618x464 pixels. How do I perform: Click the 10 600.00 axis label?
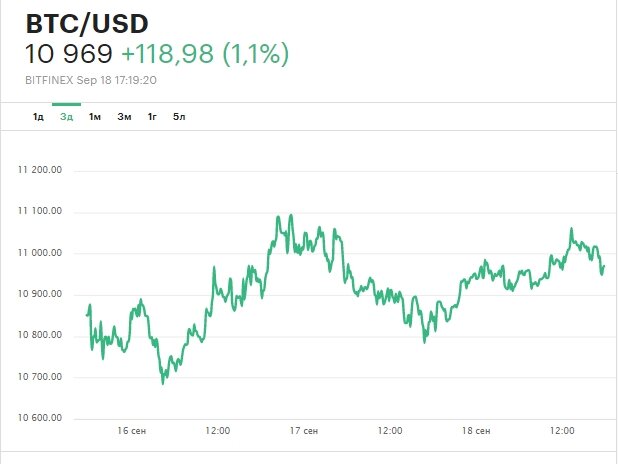pyautogui.click(x=40, y=418)
